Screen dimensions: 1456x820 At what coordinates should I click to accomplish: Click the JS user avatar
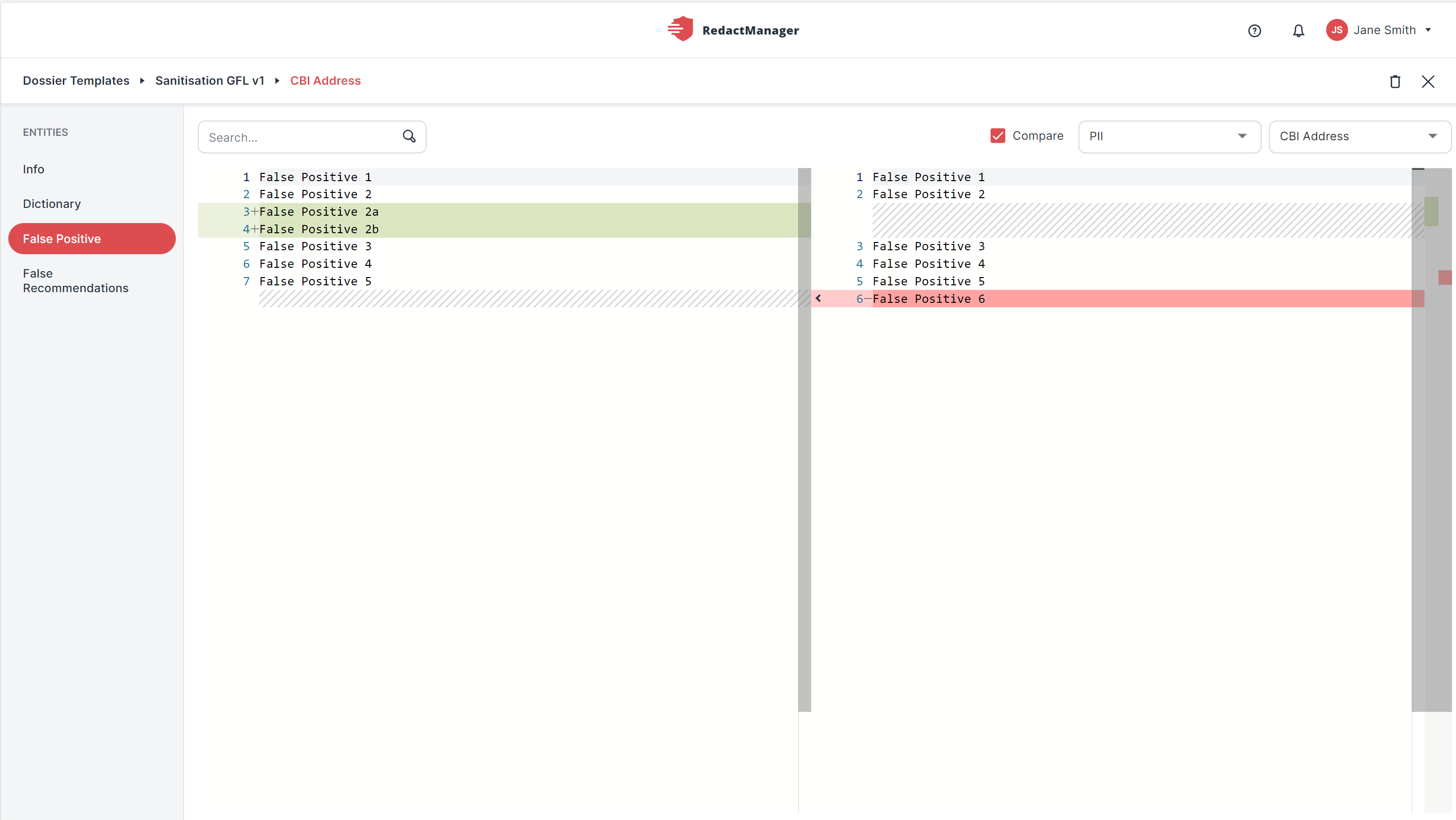pos(1336,30)
